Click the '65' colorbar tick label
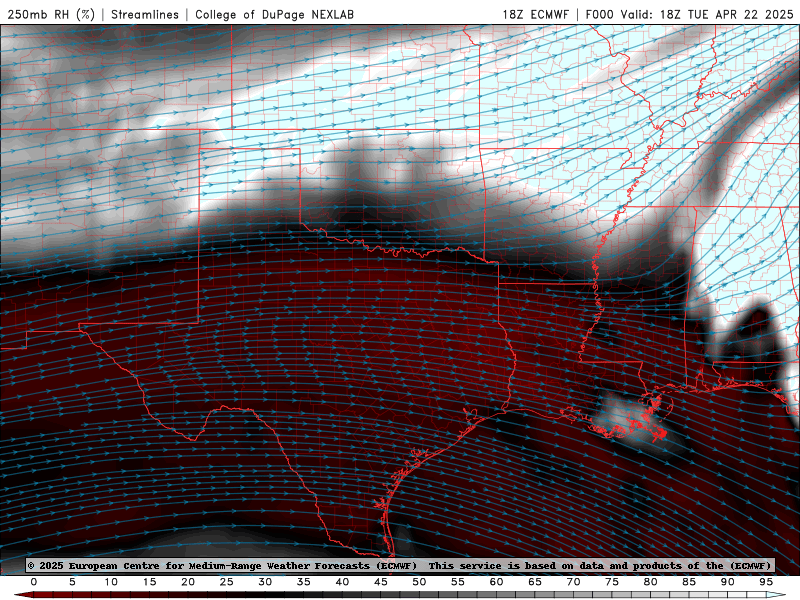This screenshot has width=800, height=600. (535, 582)
